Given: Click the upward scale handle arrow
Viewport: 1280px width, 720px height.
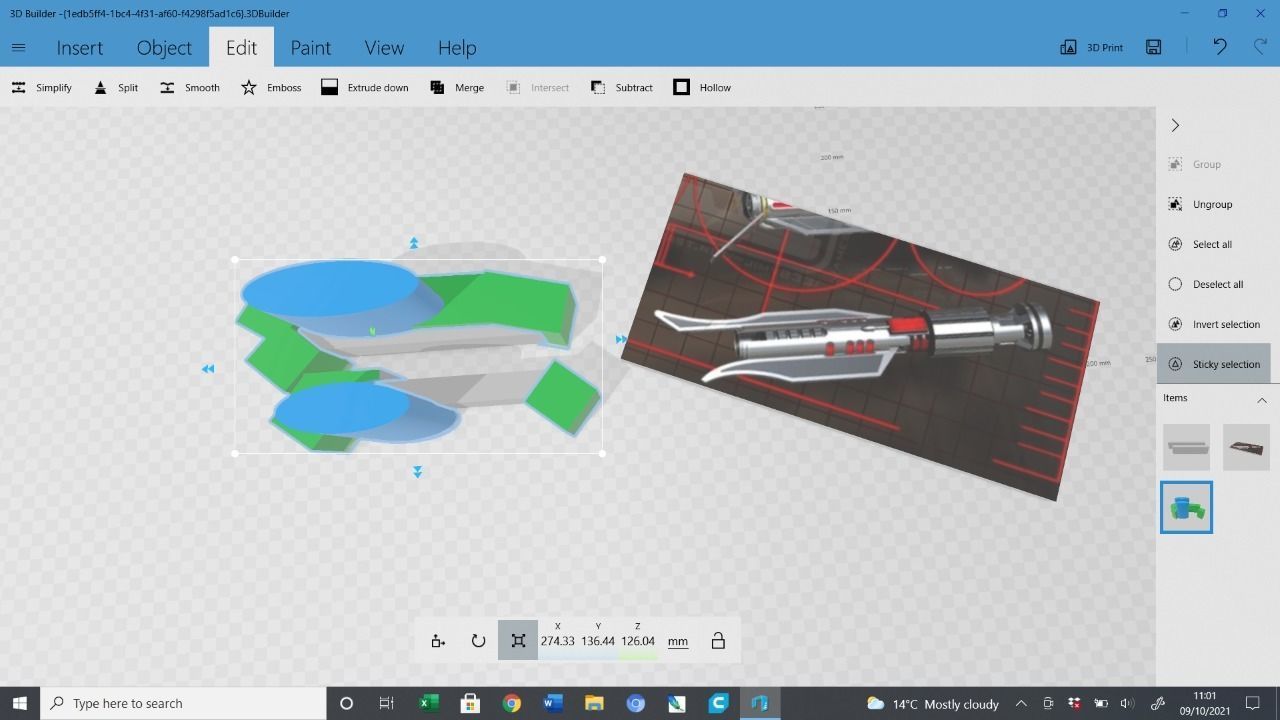Looking at the screenshot, I should (414, 243).
